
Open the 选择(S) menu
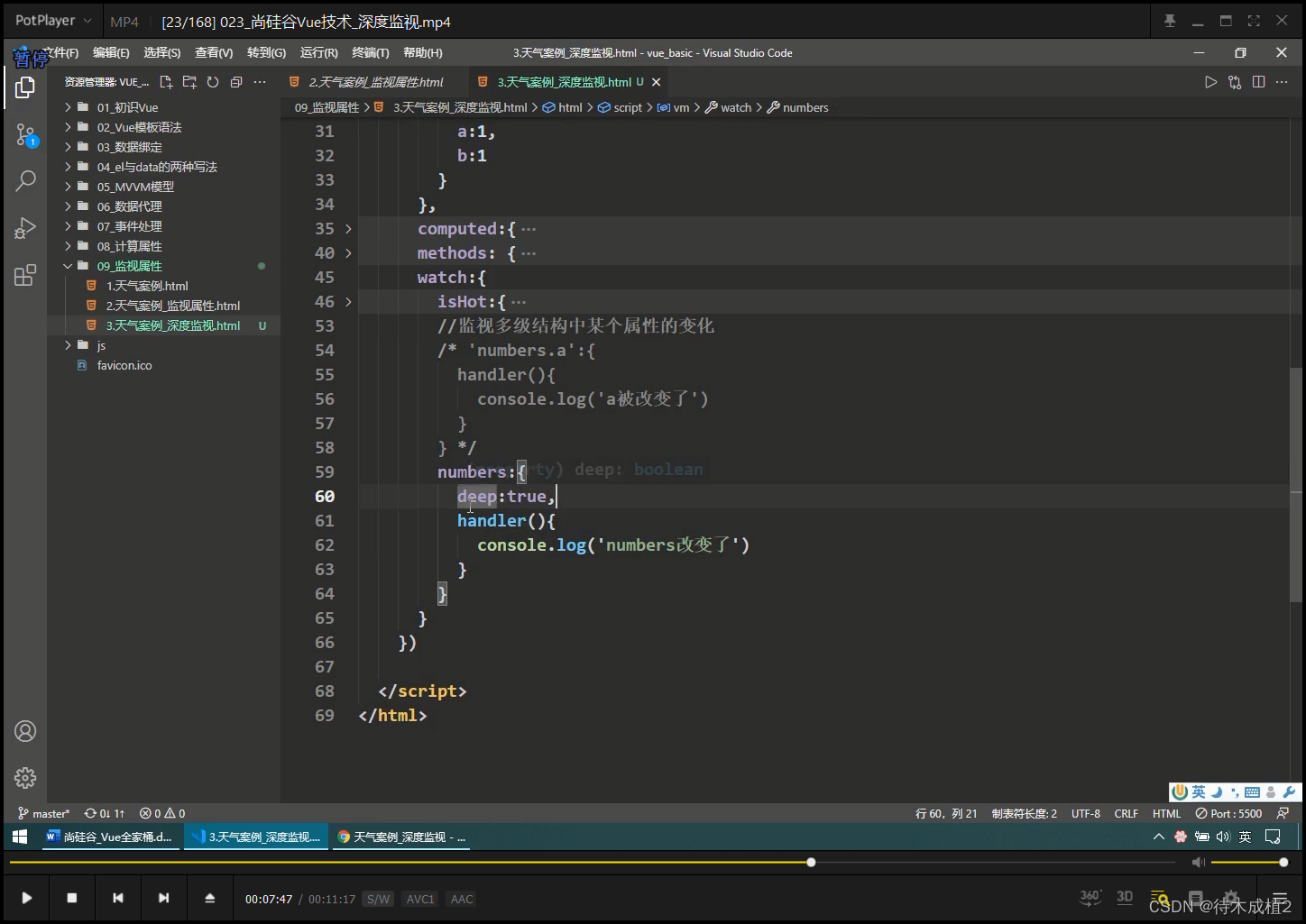[162, 53]
